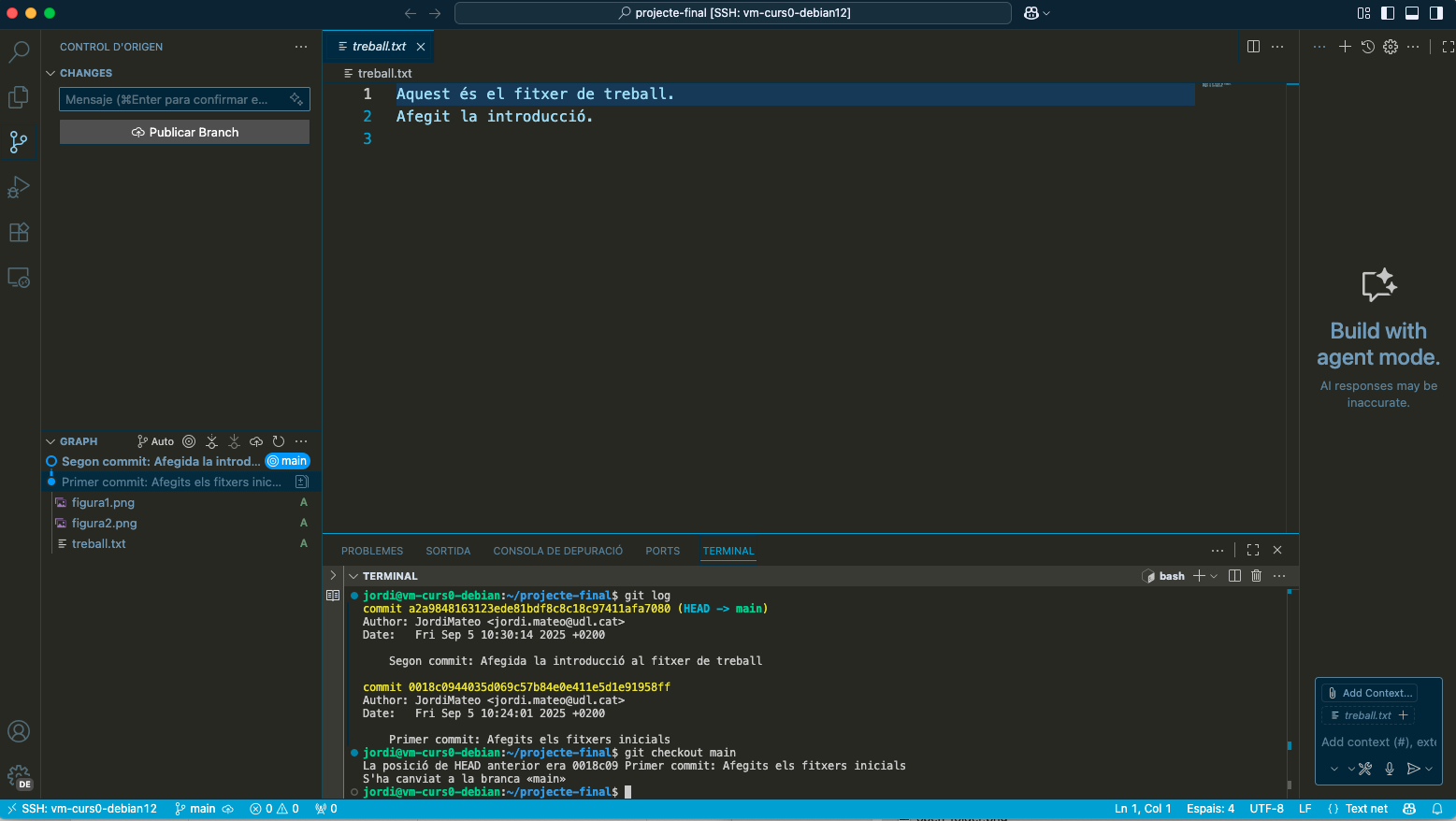Image resolution: width=1456 pixels, height=821 pixels.
Task: Refresh the commit Graph
Action: coord(279,441)
